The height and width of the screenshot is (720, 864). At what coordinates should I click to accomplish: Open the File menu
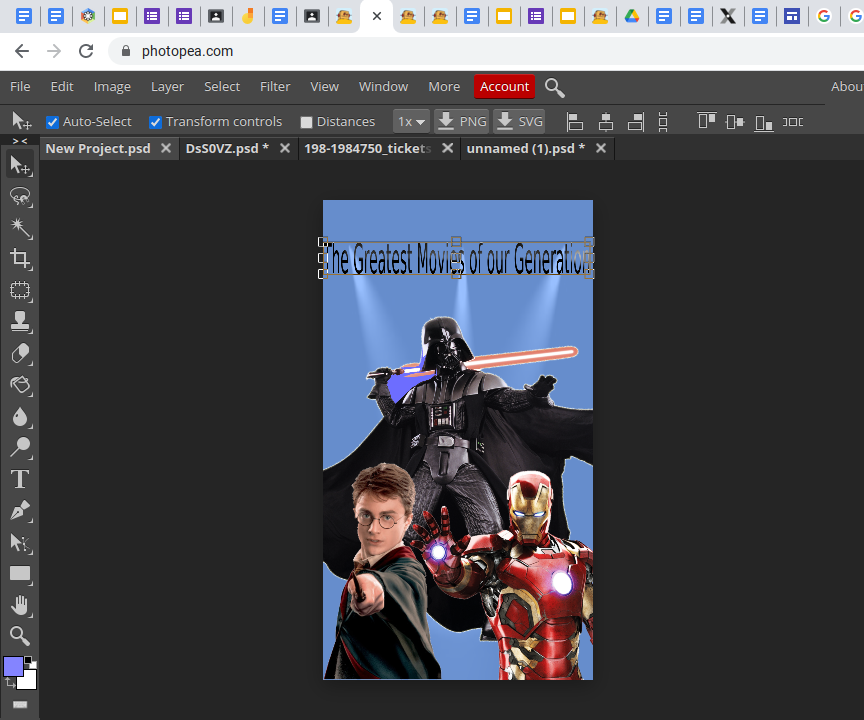point(20,86)
